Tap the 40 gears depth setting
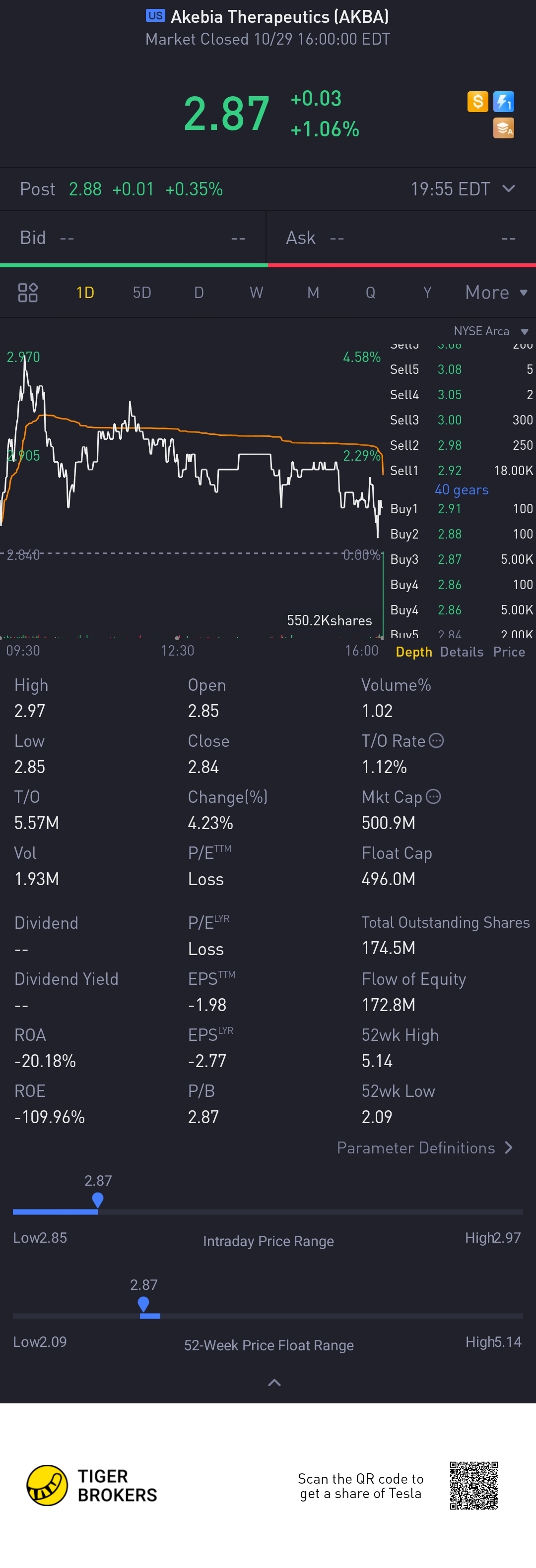536x1568 pixels. click(x=461, y=489)
